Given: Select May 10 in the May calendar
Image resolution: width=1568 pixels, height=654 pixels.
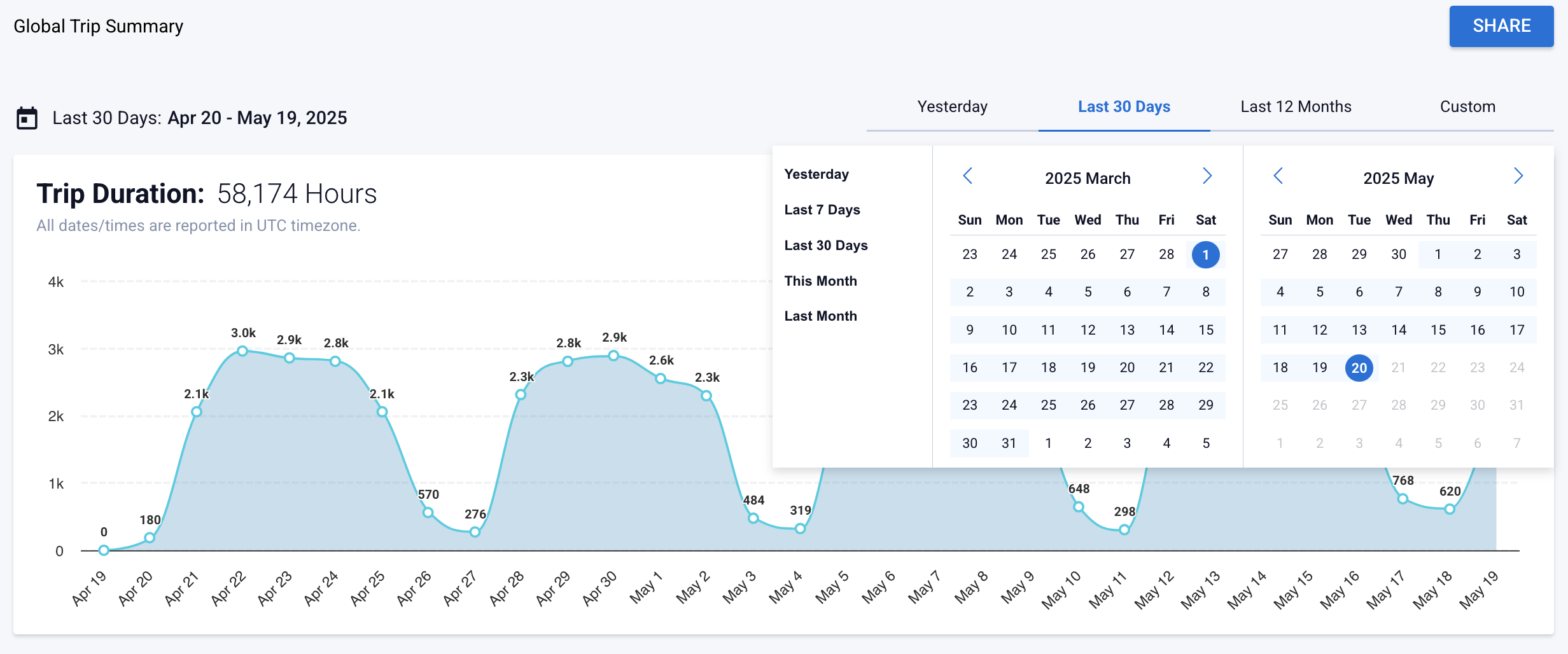Looking at the screenshot, I should point(1516,292).
